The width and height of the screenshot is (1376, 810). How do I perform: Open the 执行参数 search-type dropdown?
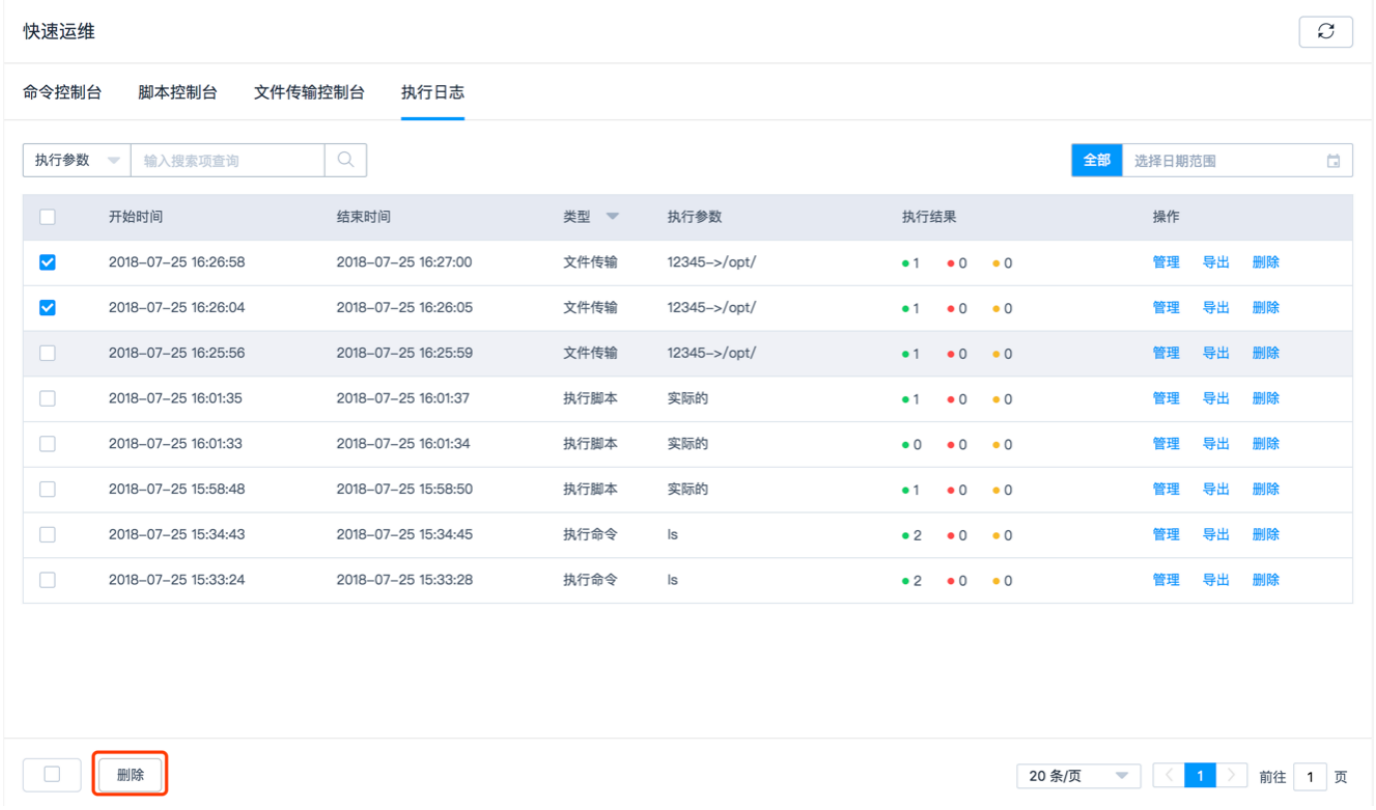(x=76, y=160)
